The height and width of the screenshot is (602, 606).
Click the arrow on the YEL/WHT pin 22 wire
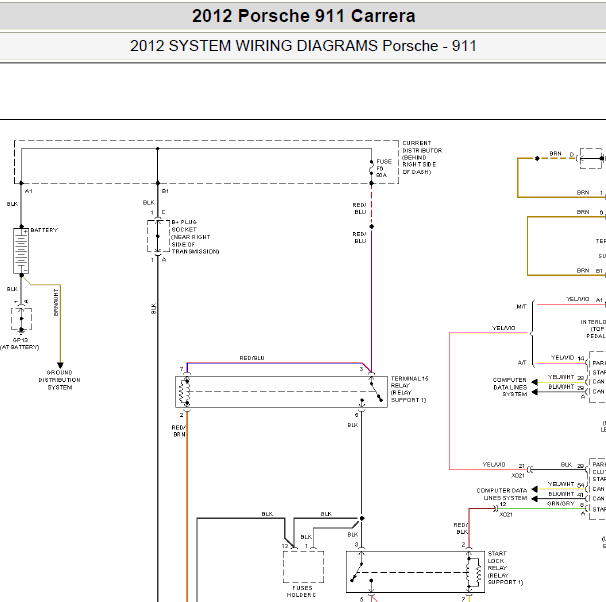535,382
